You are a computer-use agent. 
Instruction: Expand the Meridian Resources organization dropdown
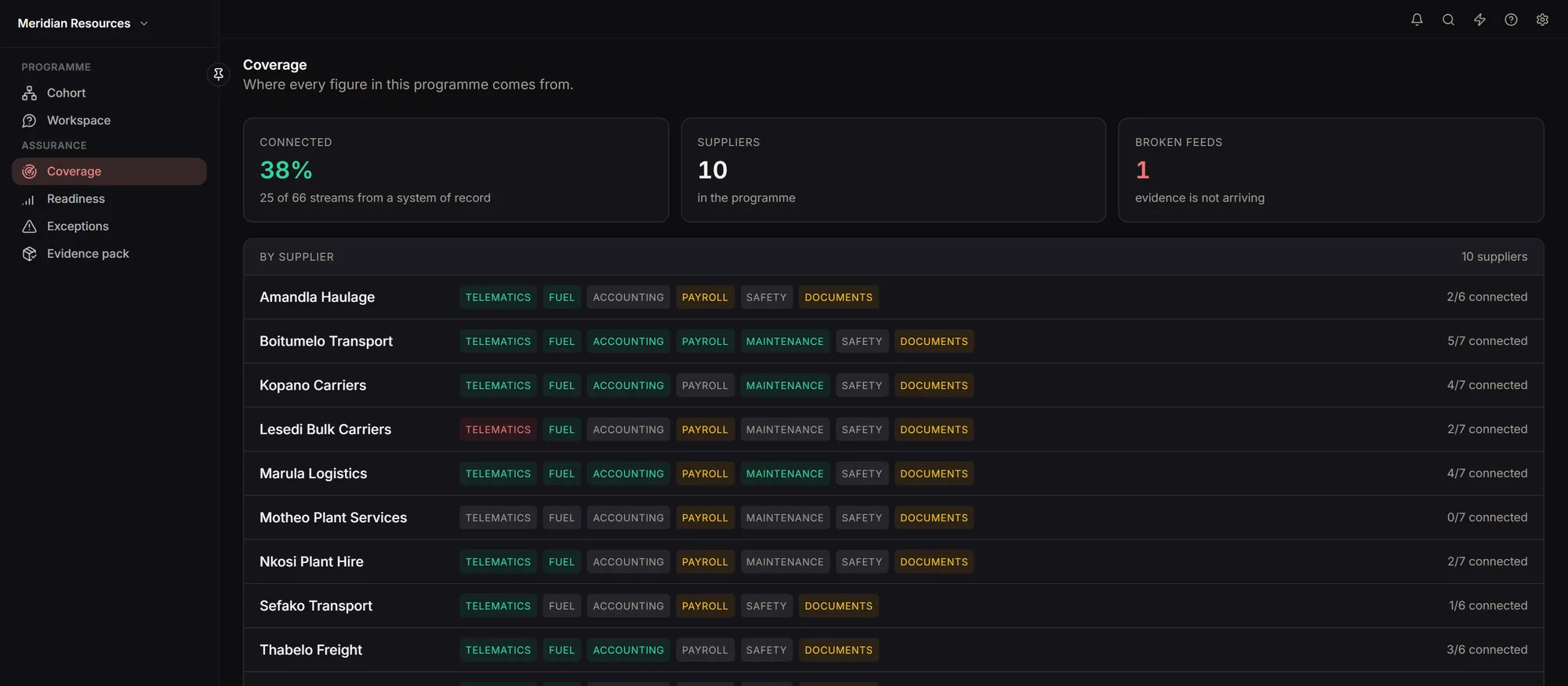click(x=83, y=24)
